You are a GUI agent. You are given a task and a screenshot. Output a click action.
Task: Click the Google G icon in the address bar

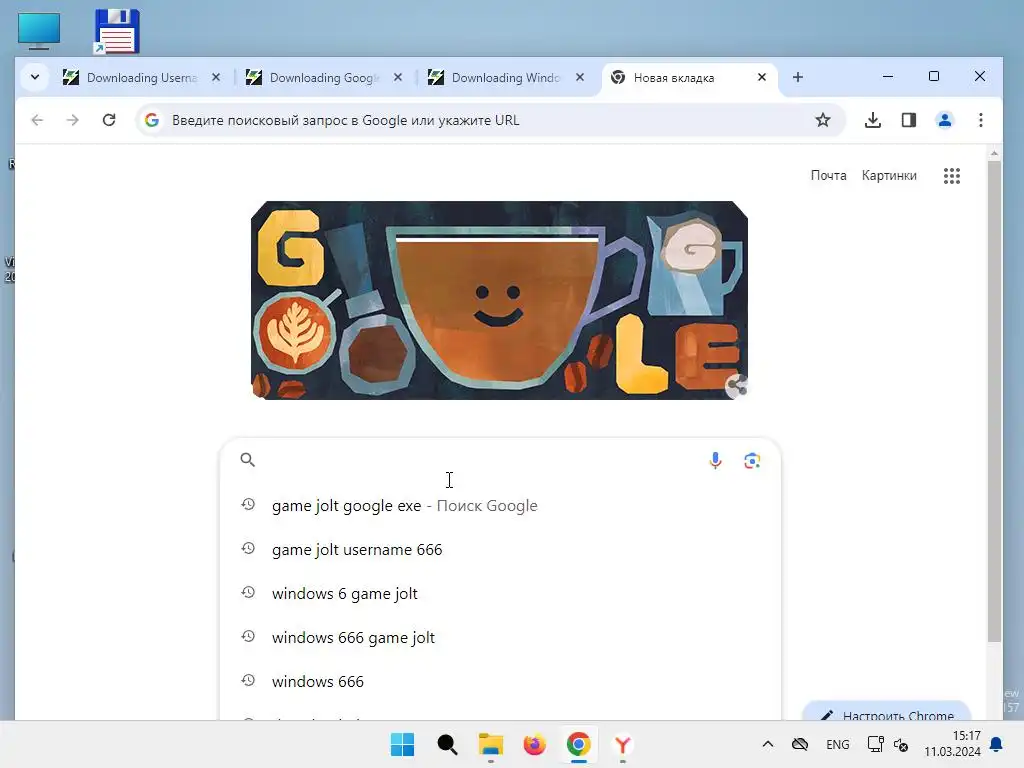click(x=152, y=120)
